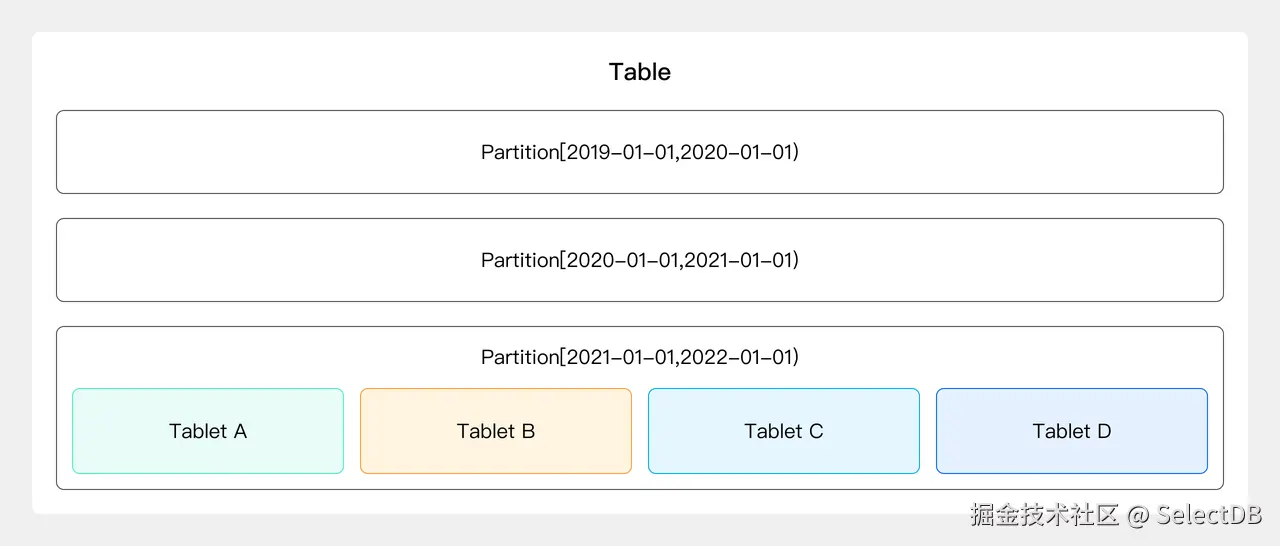
Task: Click the 2021-01-01 end date in second partition
Action: 737,260
